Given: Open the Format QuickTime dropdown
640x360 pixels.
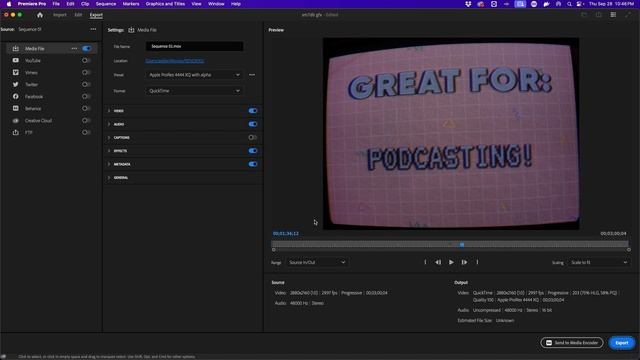Looking at the screenshot, I should click(194, 91).
